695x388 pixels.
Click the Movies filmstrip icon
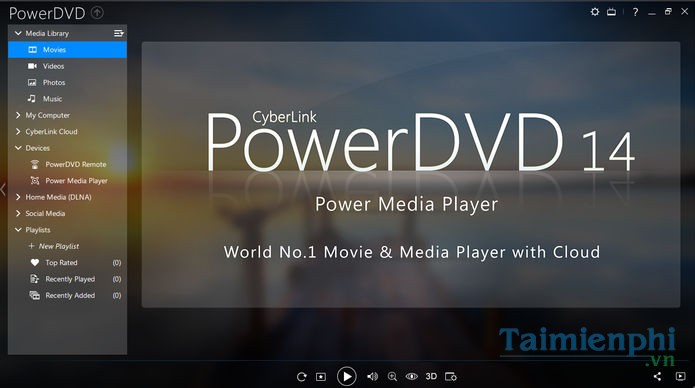coord(32,50)
